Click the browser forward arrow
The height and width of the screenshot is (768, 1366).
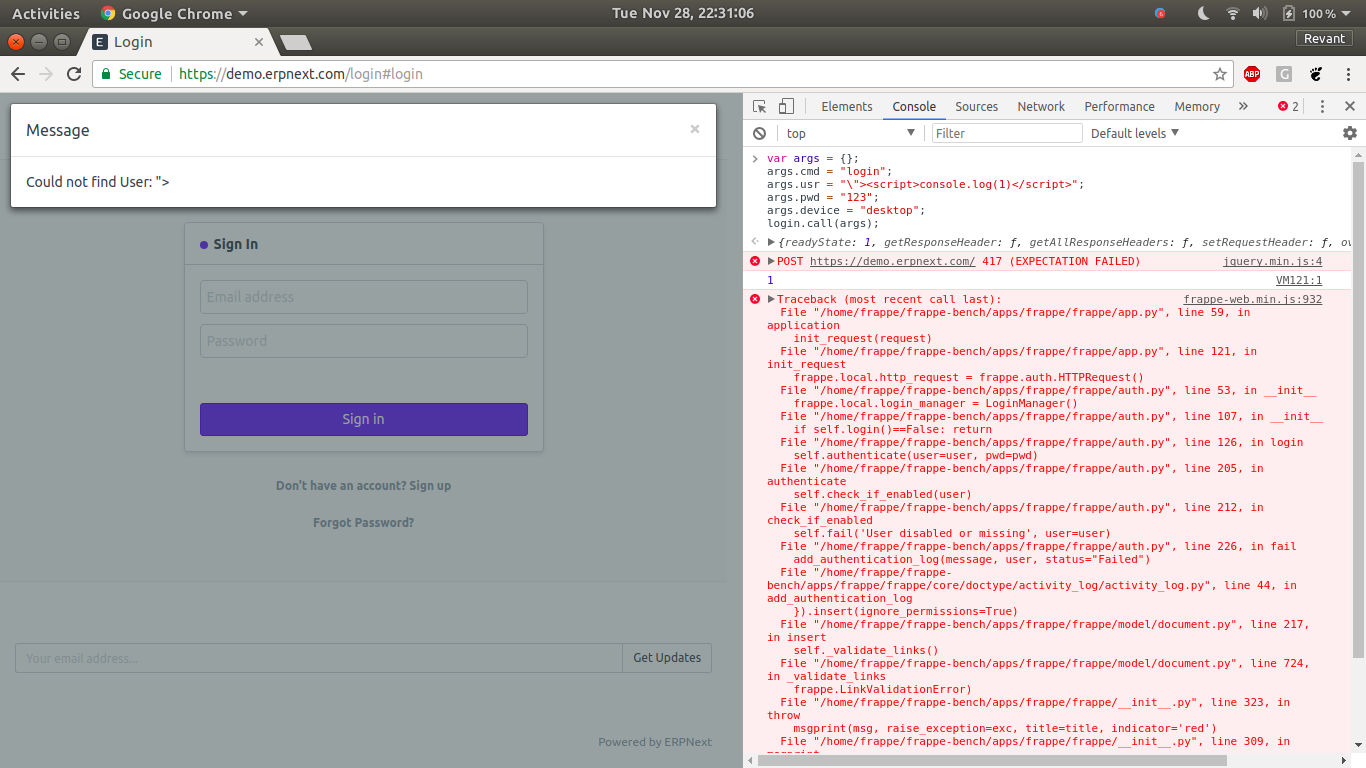(46, 74)
